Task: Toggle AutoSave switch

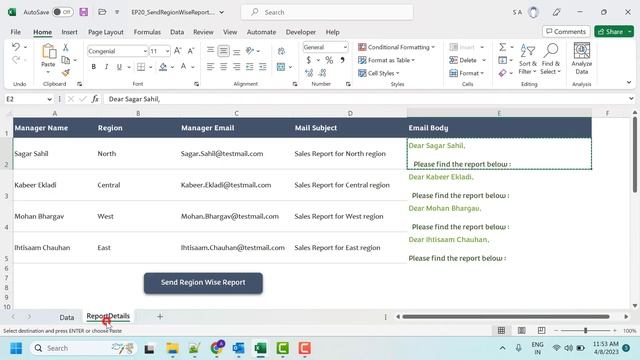Action: pos(62,12)
